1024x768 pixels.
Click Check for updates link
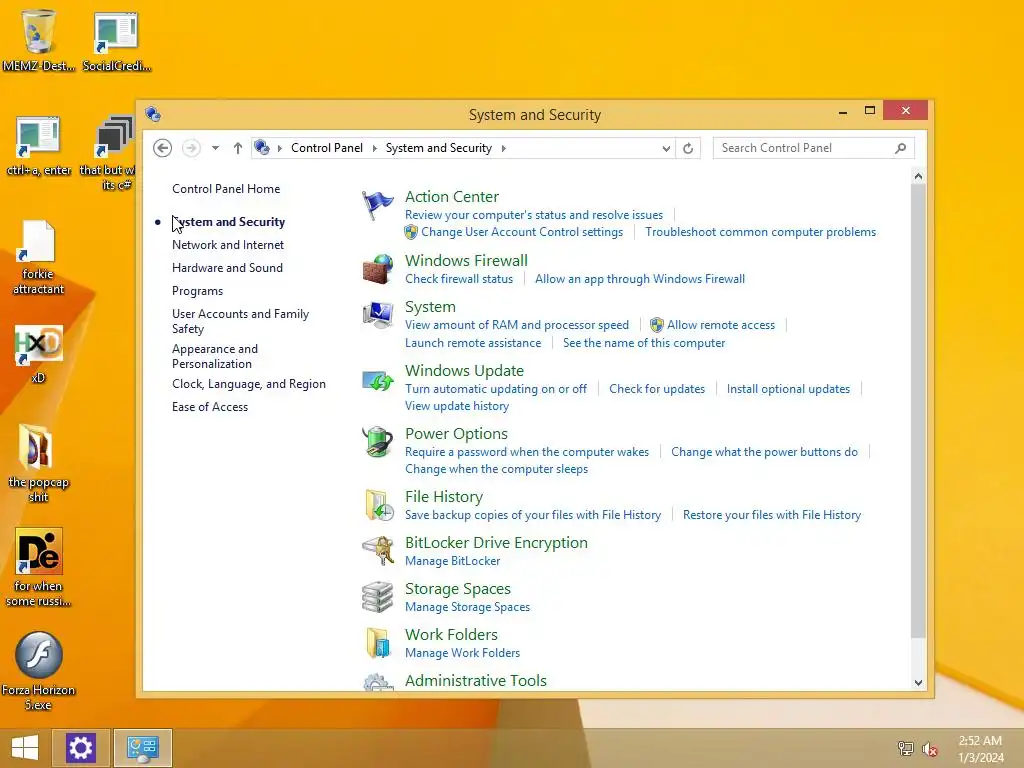657,389
